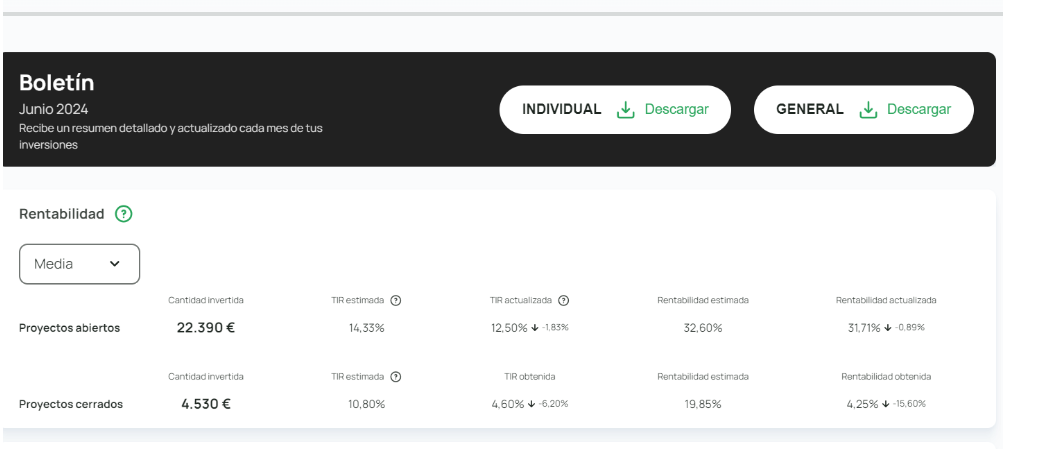Viewport: 1046px width, 449px height.
Task: Click the Boletín heading
Action: pos(56,83)
